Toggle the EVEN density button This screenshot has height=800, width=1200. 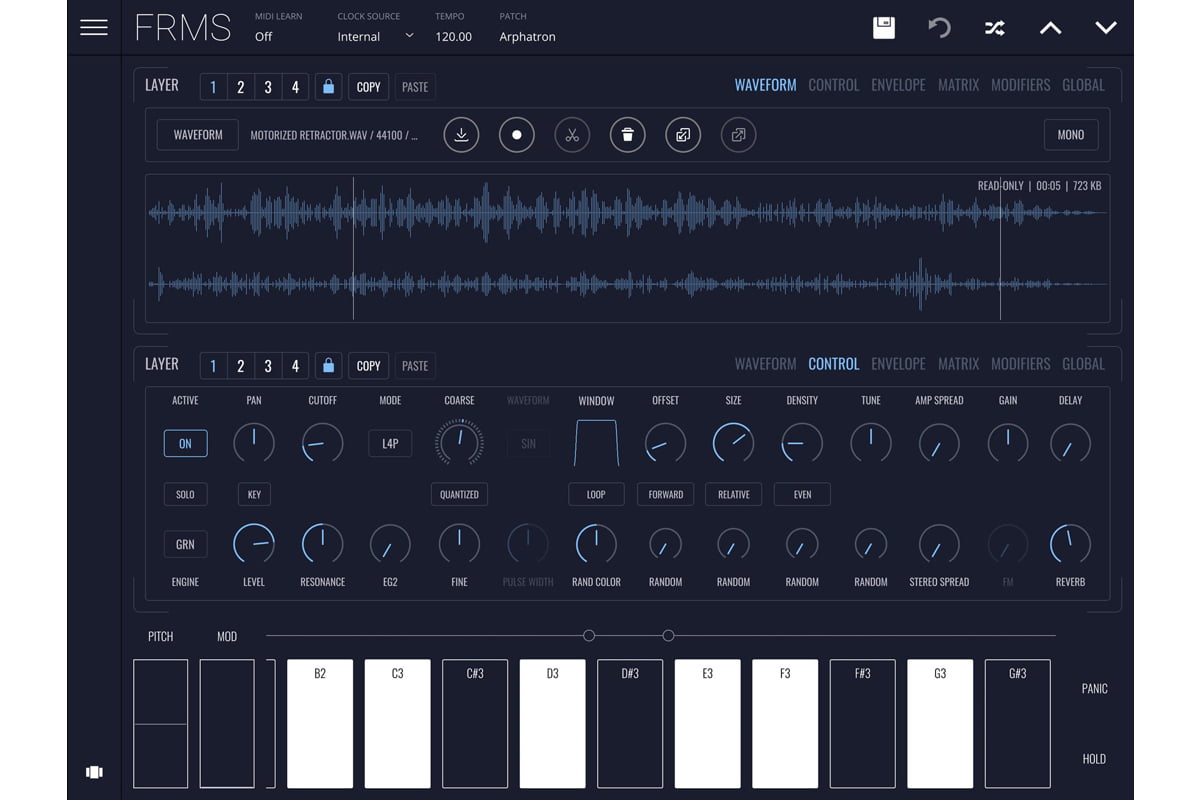pyautogui.click(x=802, y=494)
